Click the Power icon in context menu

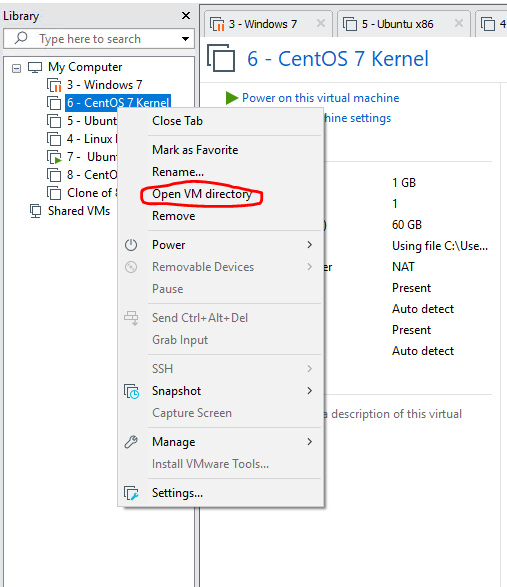(x=131, y=245)
